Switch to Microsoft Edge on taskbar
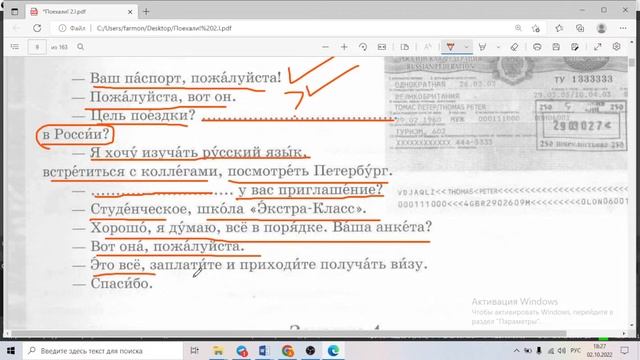Screen dimensions: 640x360 (x=333, y=351)
